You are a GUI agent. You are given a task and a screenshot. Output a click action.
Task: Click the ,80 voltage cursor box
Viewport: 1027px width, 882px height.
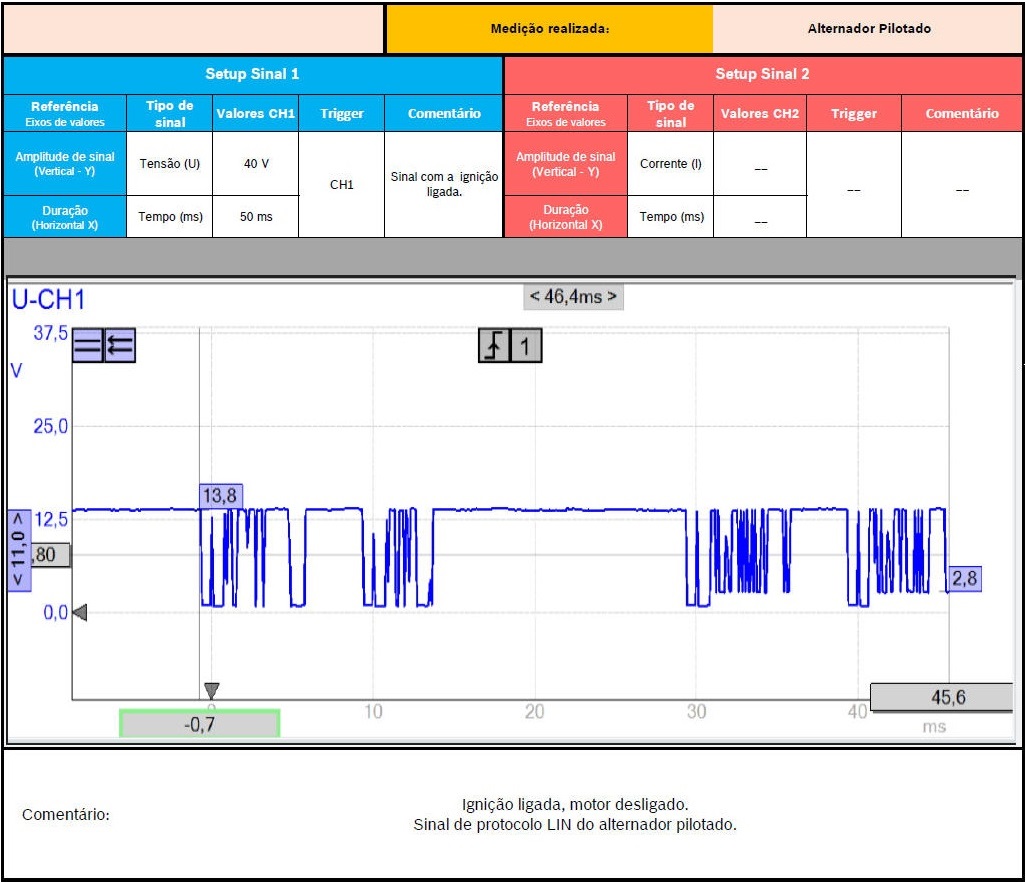(x=50, y=555)
